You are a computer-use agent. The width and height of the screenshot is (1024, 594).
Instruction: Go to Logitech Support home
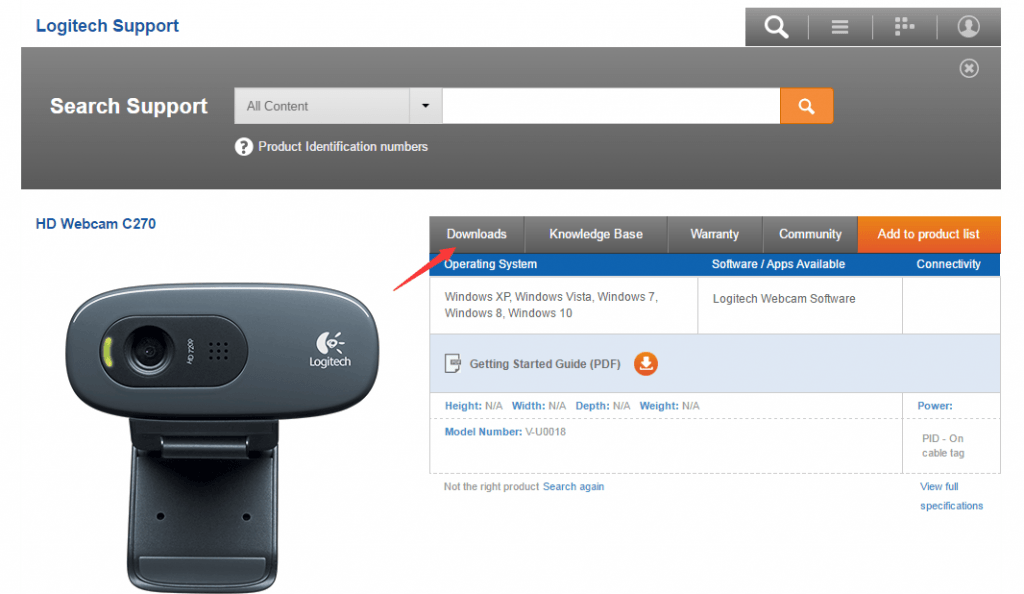click(106, 25)
